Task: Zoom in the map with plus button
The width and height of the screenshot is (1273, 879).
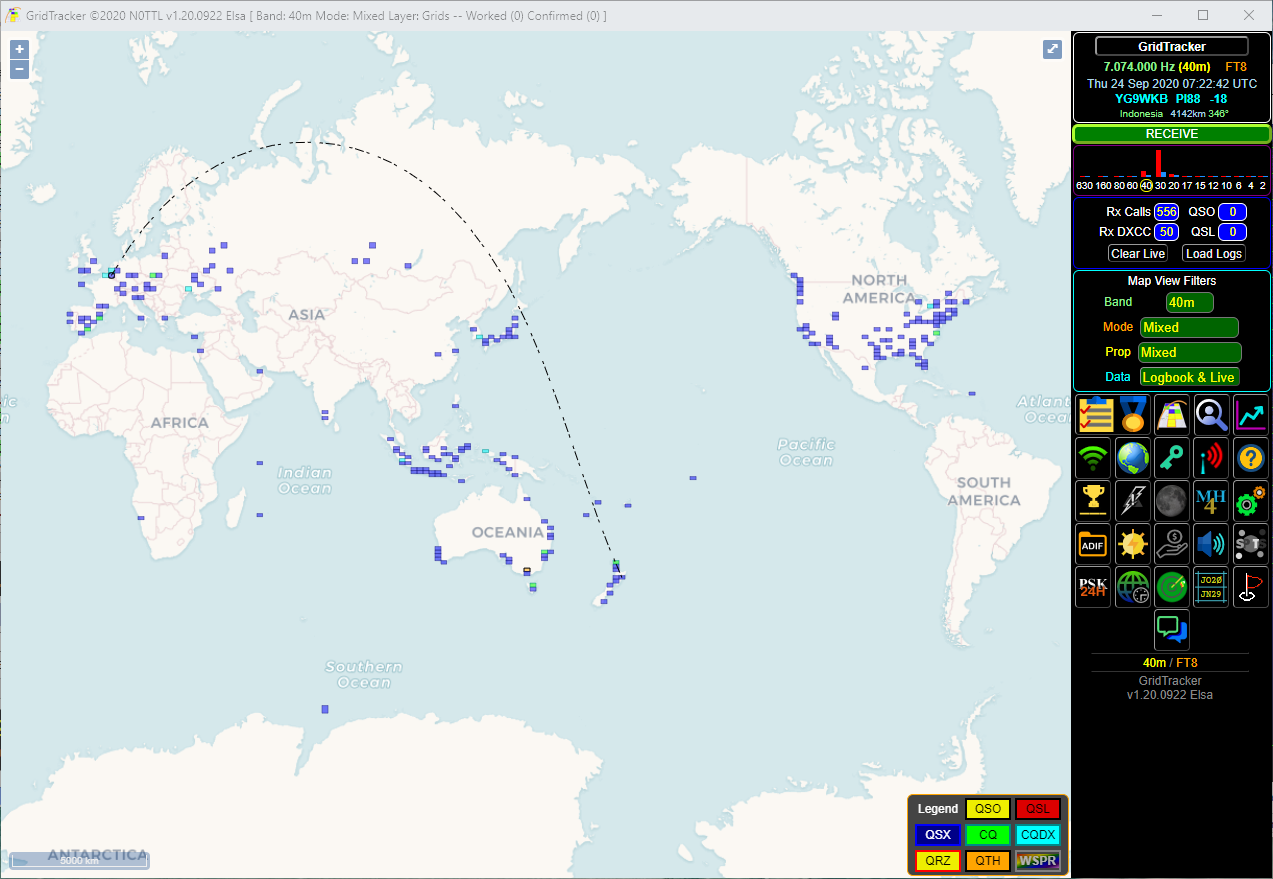Action: [20, 49]
